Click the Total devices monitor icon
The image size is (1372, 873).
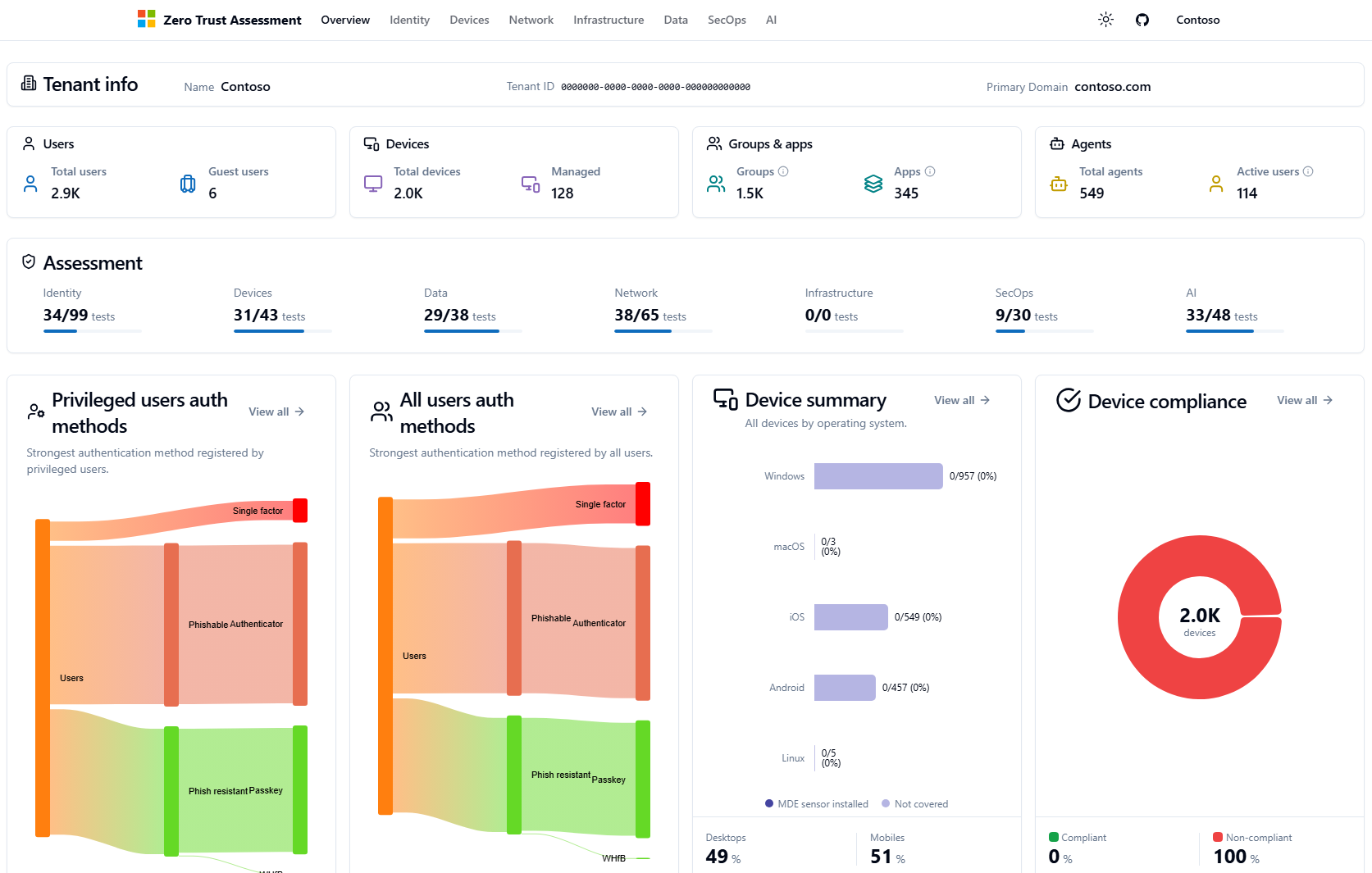373,184
